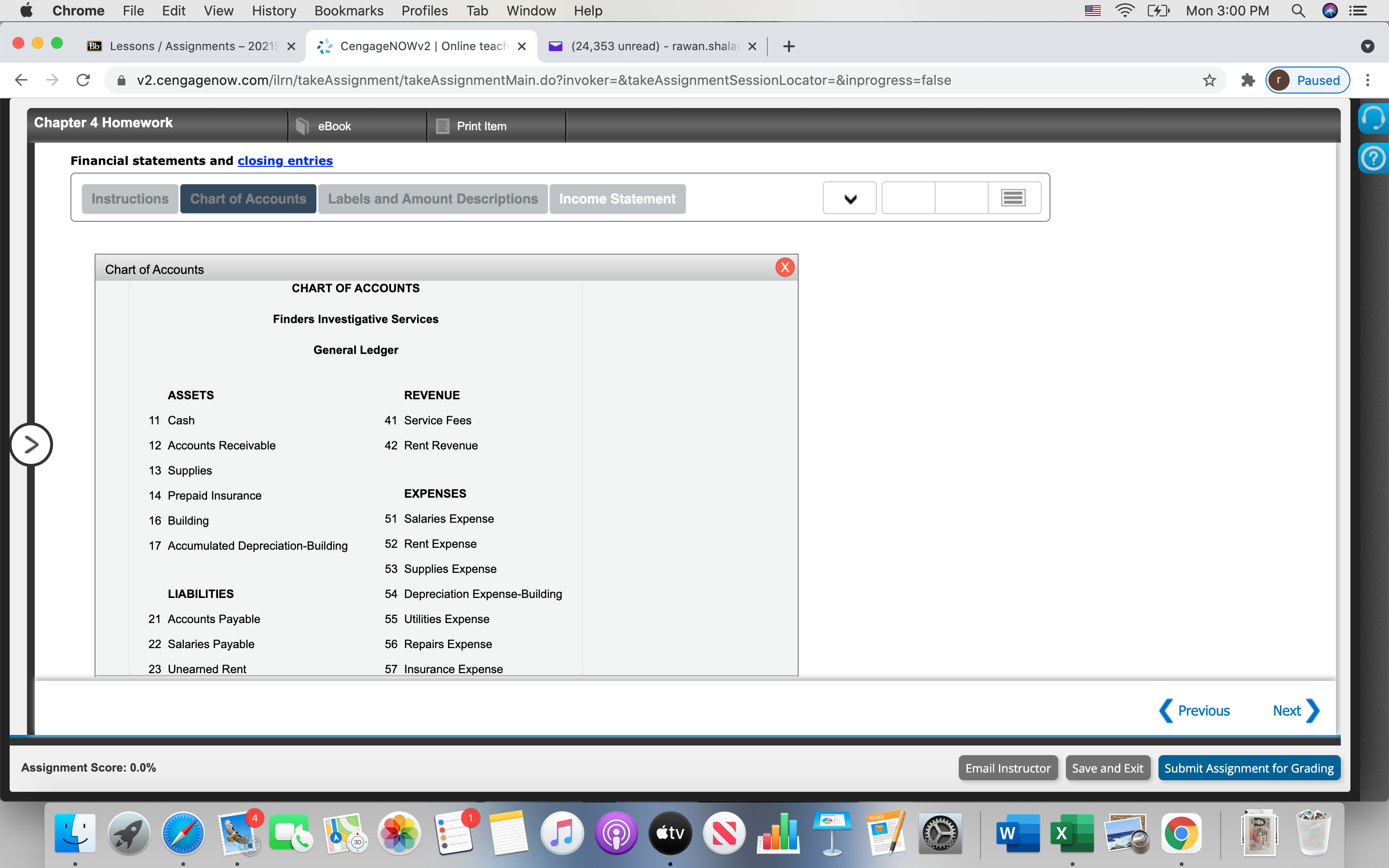Open the Chrome three-dot menu
The height and width of the screenshot is (868, 1389).
pyautogui.click(x=1368, y=81)
